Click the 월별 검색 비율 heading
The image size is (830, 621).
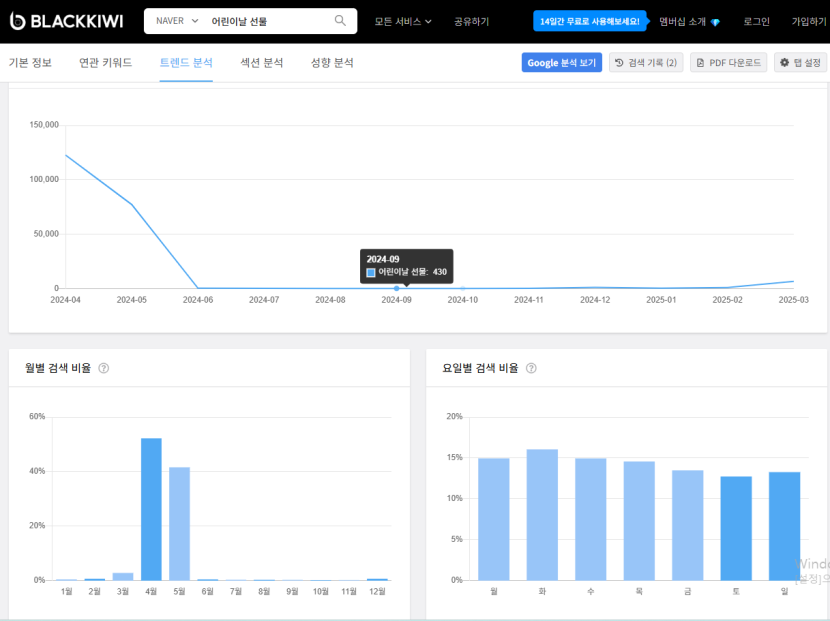click(58, 368)
